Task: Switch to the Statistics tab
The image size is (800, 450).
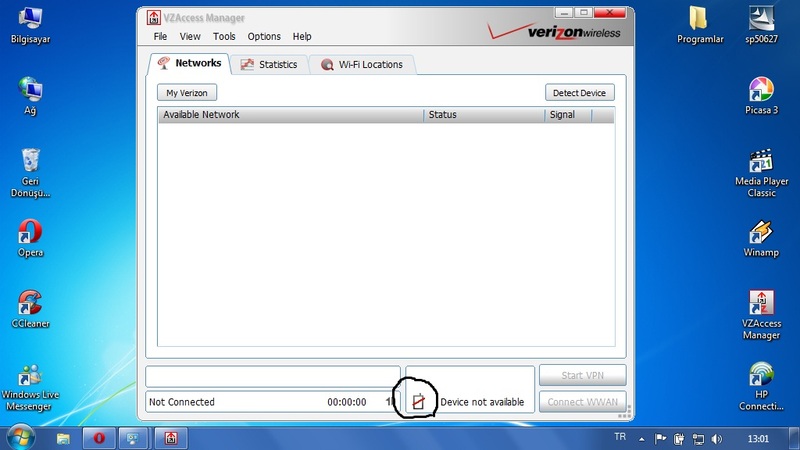Action: (x=268, y=64)
